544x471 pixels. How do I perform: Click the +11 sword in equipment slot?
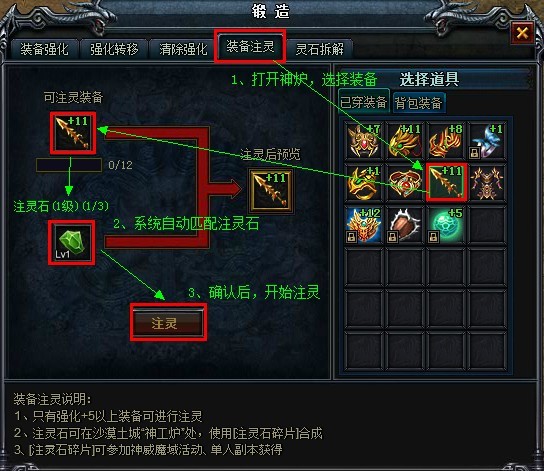coord(73,133)
